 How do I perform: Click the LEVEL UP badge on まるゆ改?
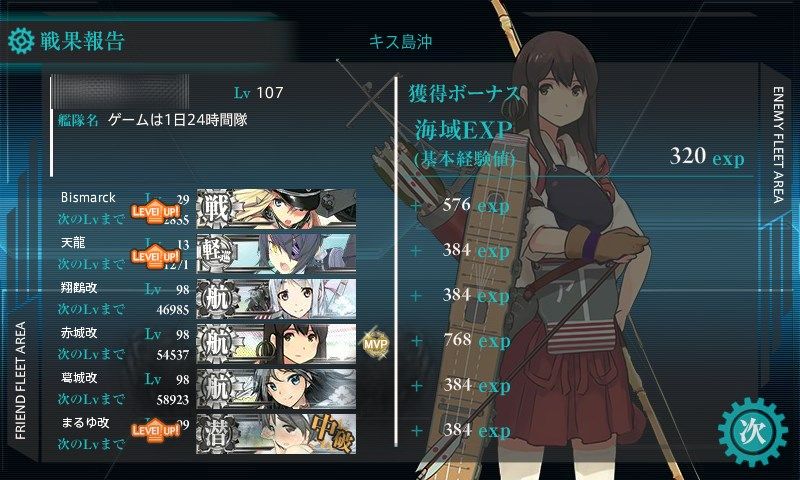[156, 430]
